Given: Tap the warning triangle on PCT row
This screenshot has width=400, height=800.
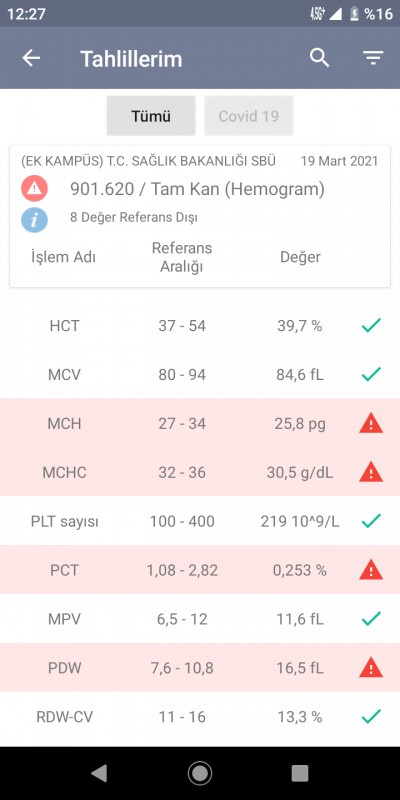Looking at the screenshot, I should coord(371,570).
